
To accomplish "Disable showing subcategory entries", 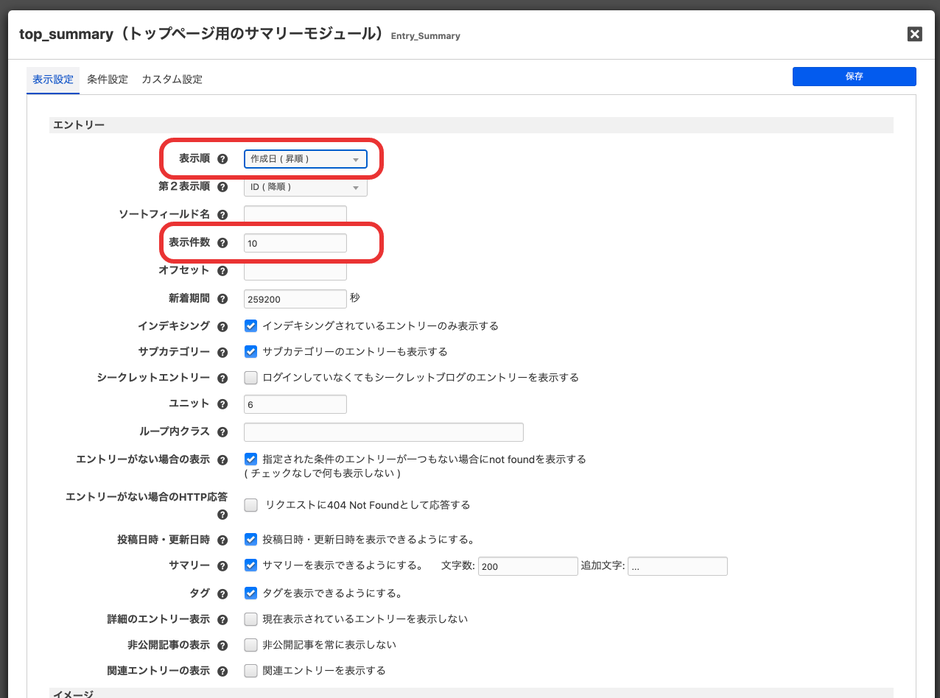I will click(x=249, y=352).
